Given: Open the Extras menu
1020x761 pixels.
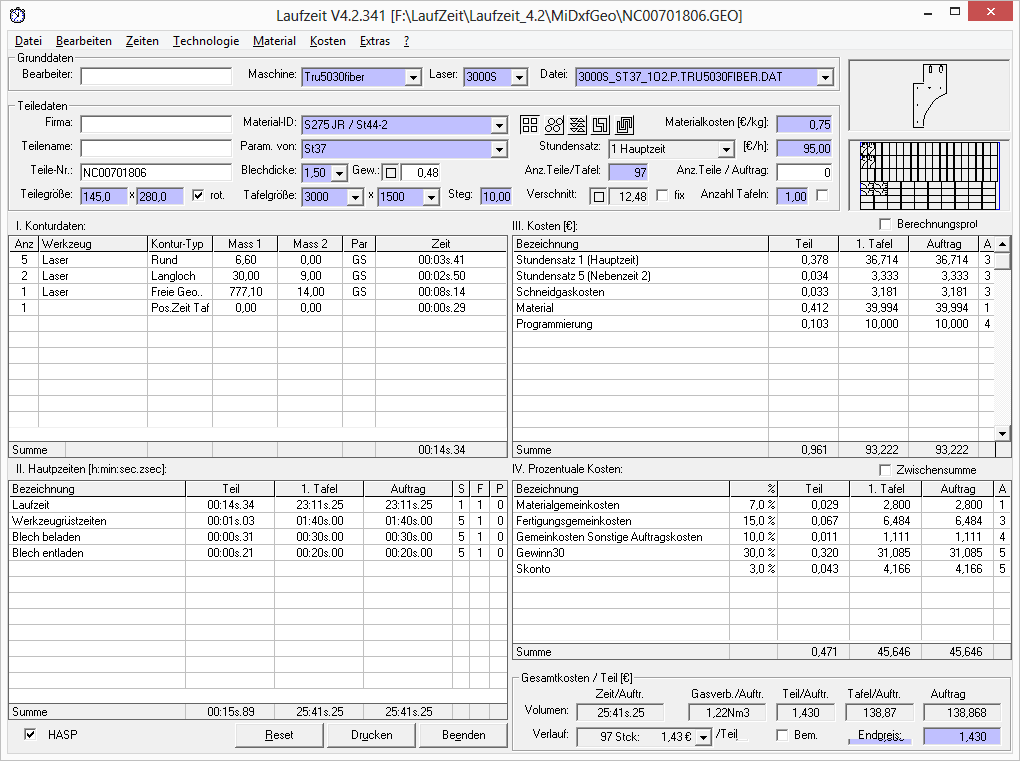Looking at the screenshot, I should [375, 41].
